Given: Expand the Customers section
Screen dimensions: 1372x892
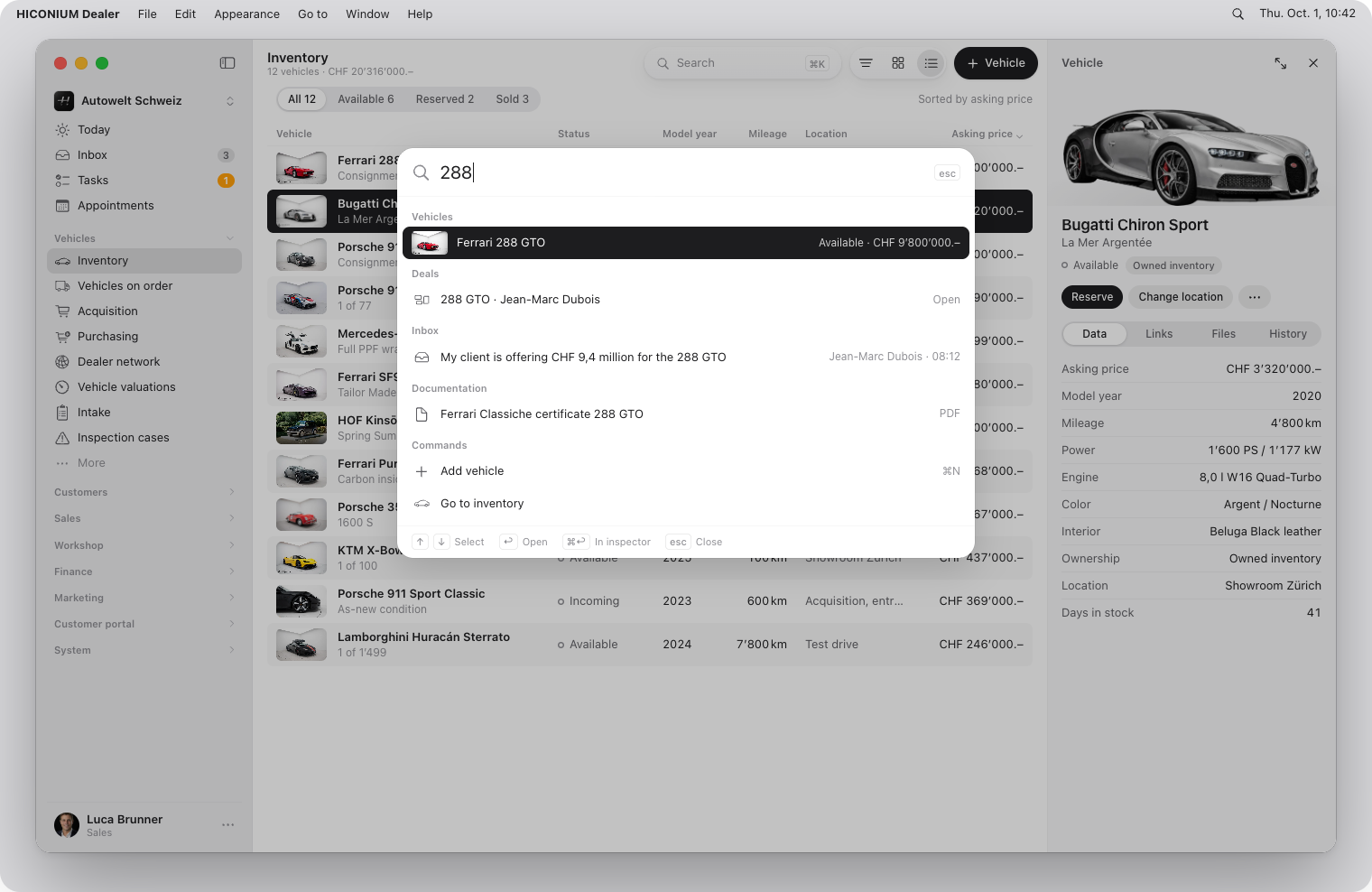Looking at the screenshot, I should click(x=144, y=492).
